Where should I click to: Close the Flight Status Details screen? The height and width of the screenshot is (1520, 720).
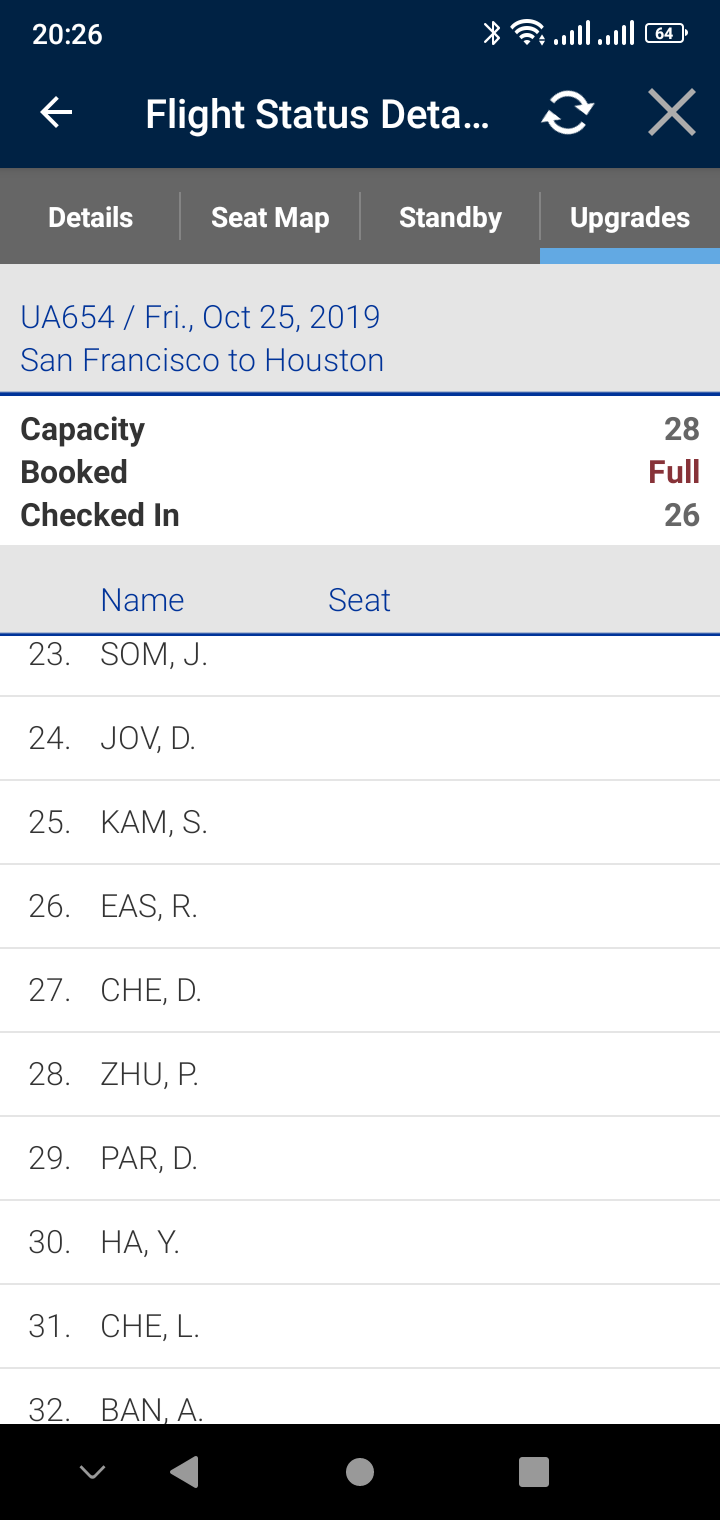[x=671, y=113]
